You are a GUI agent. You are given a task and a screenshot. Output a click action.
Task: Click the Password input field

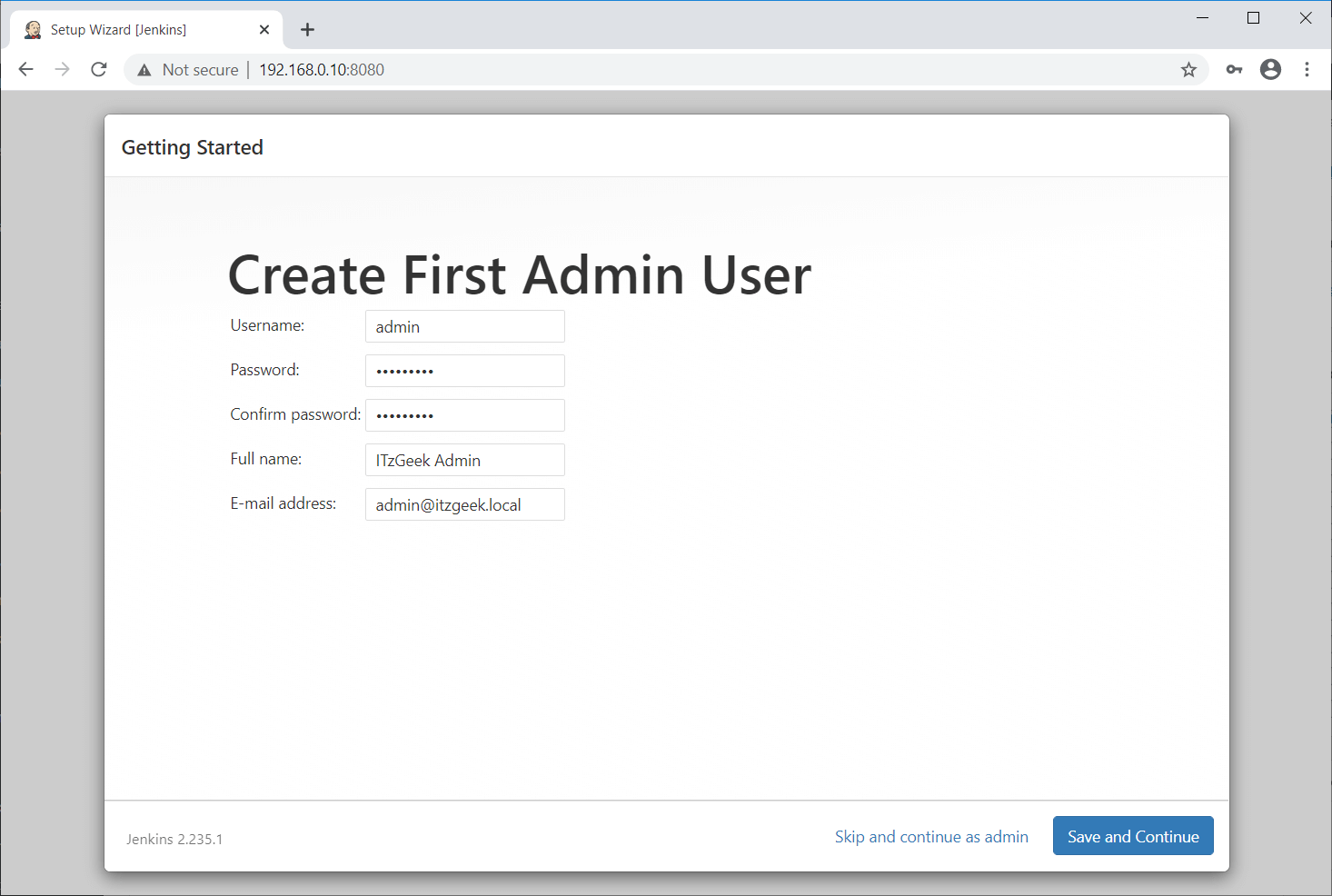tap(465, 371)
